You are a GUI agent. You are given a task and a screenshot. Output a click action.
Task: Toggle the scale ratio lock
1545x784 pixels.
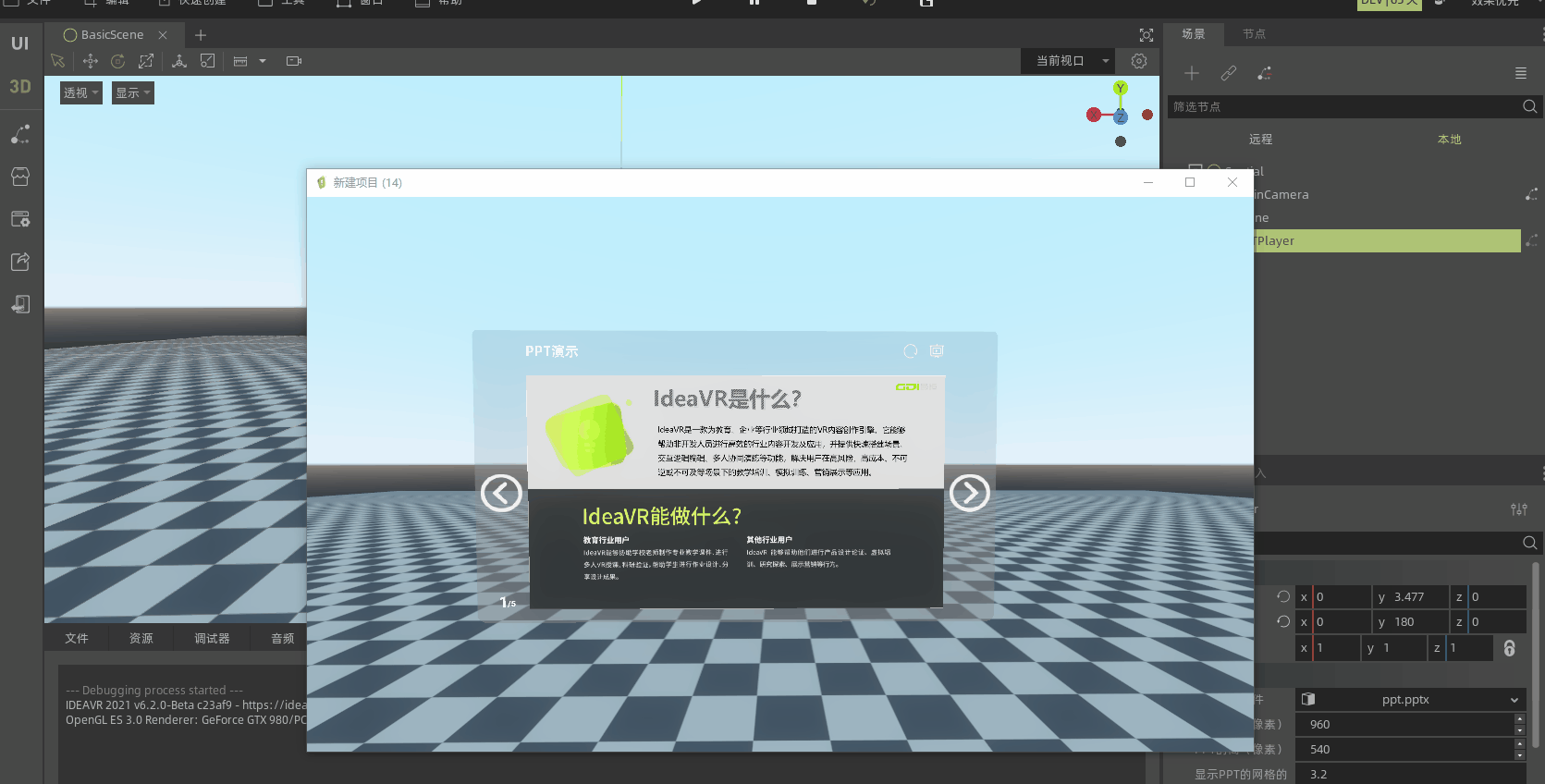click(x=1510, y=648)
